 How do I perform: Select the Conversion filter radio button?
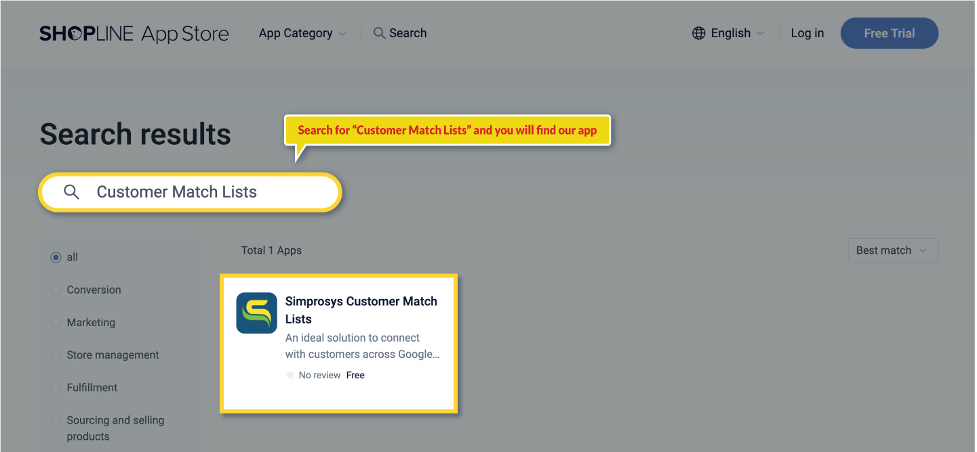tap(56, 290)
